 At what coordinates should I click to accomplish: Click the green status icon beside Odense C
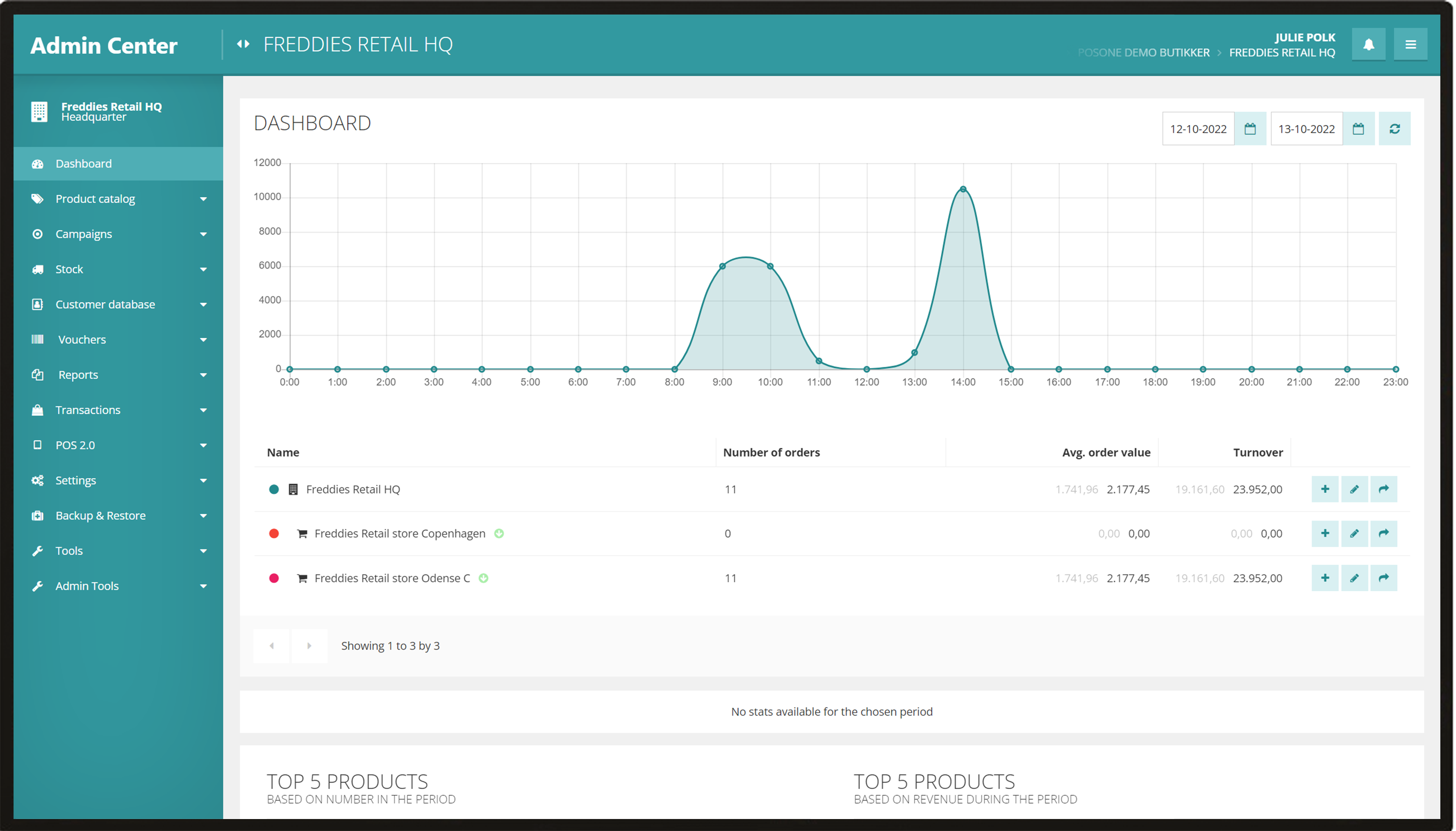tap(484, 578)
